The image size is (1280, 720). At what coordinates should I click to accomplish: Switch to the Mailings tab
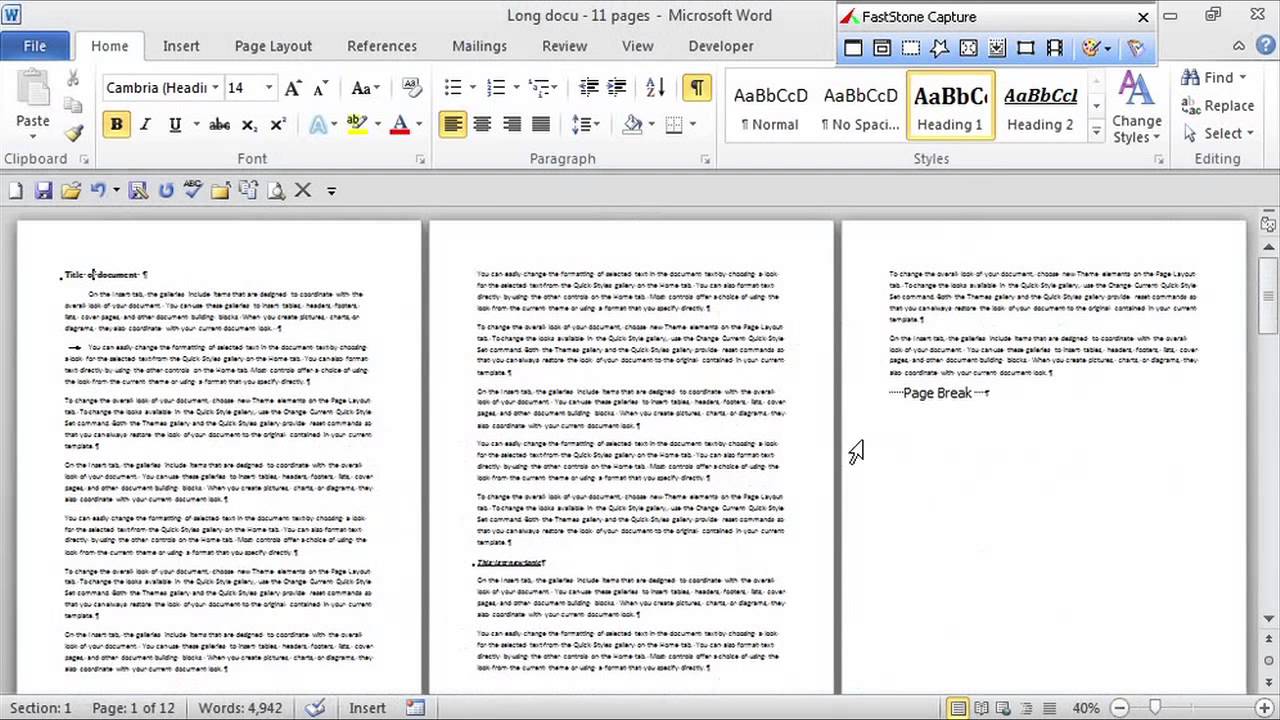[x=479, y=46]
